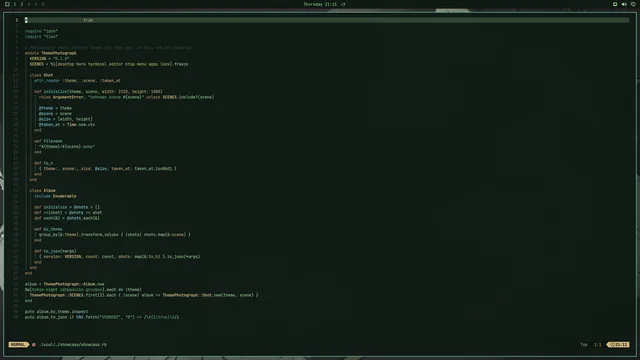
Task: Click the '{ theme:, scene:, size: @size' line
Action: (108, 169)
